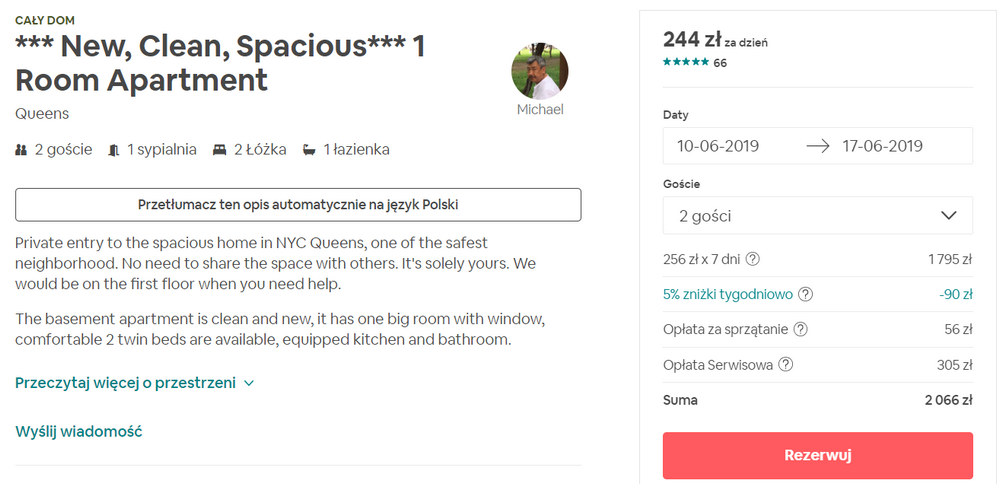
Task: Click Przetłumacz ten opis automatycznie button
Action: point(298,205)
